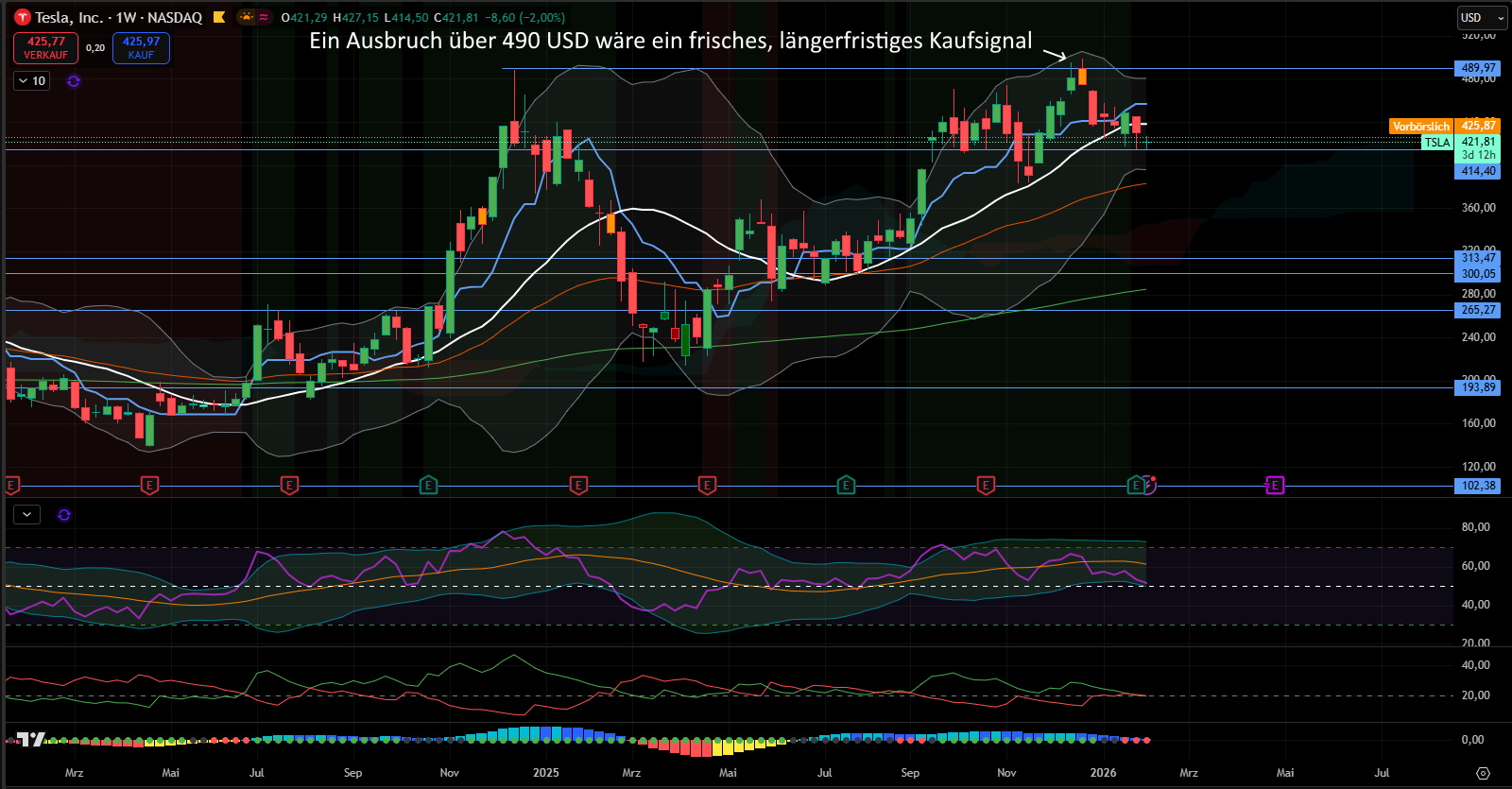Open the USD currency dropdown
The height and width of the screenshot is (789, 1512).
(x=1480, y=17)
